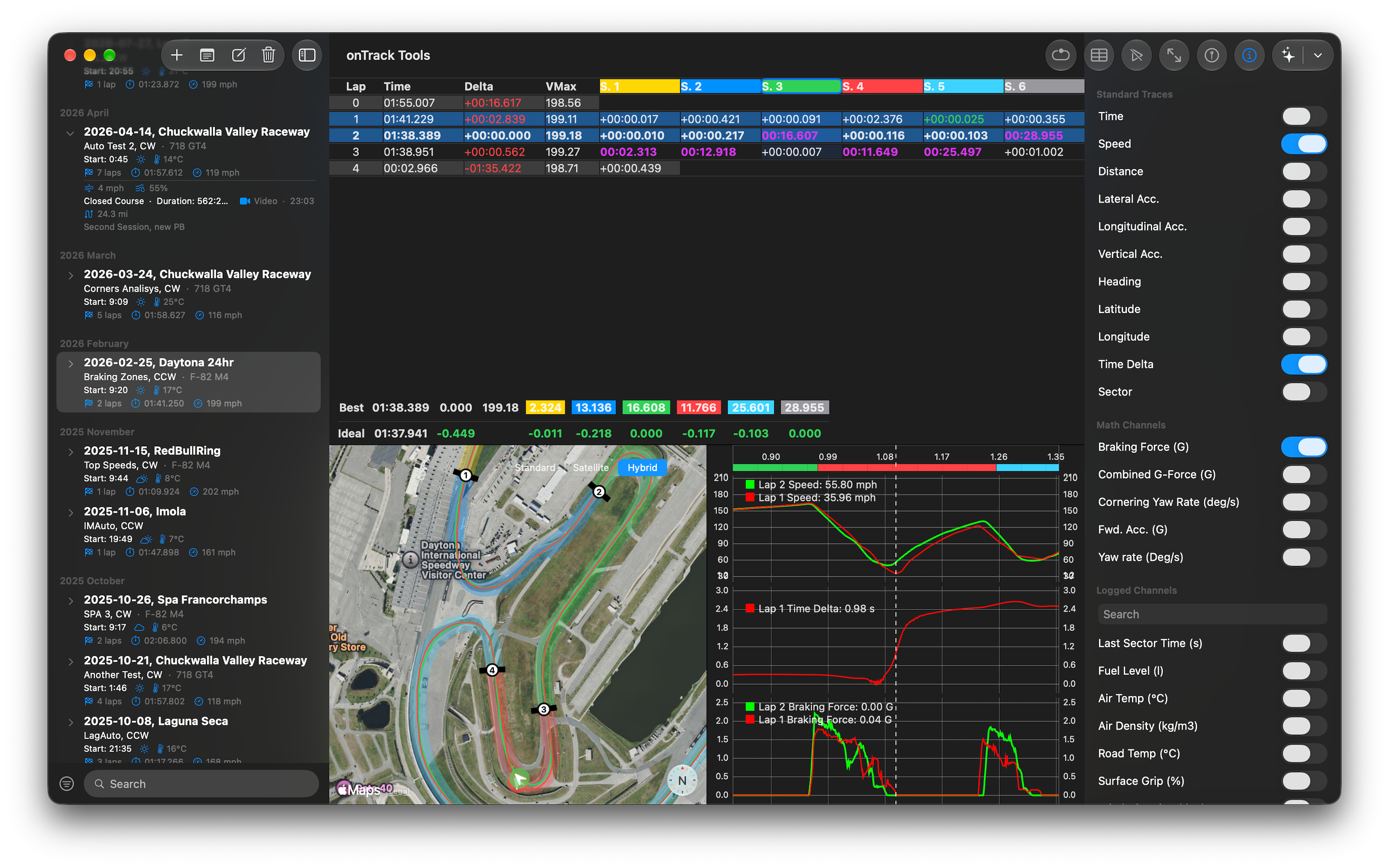Click the filter icon beside sidebar search
This screenshot has height=868, width=1389.
coord(67,784)
